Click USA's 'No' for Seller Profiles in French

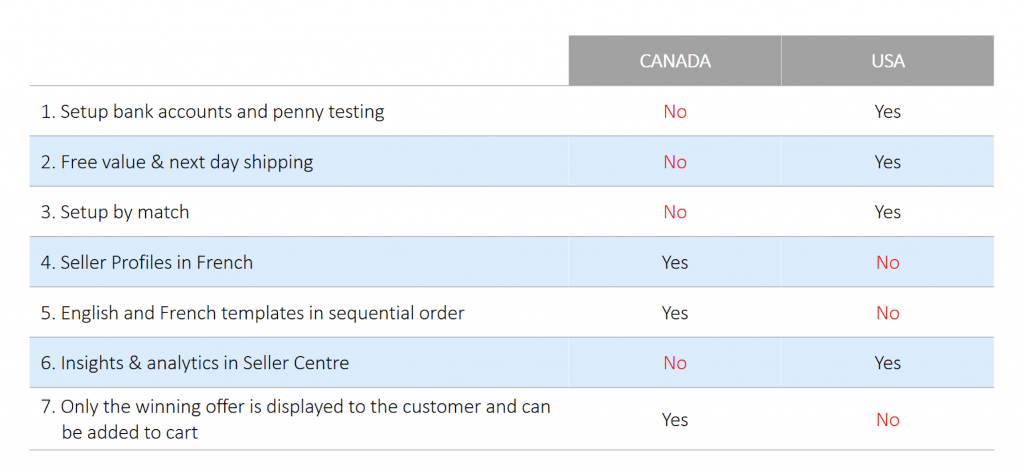pyautogui.click(x=887, y=263)
